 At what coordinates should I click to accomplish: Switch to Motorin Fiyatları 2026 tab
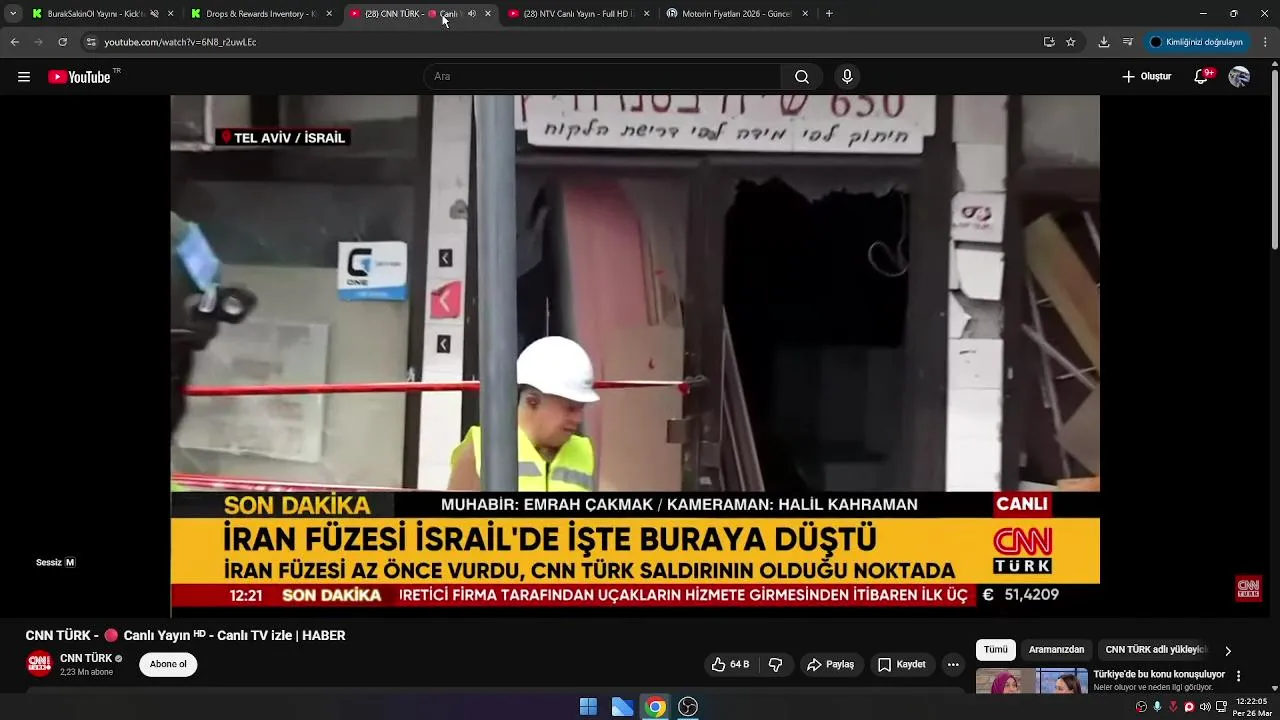coord(737,14)
